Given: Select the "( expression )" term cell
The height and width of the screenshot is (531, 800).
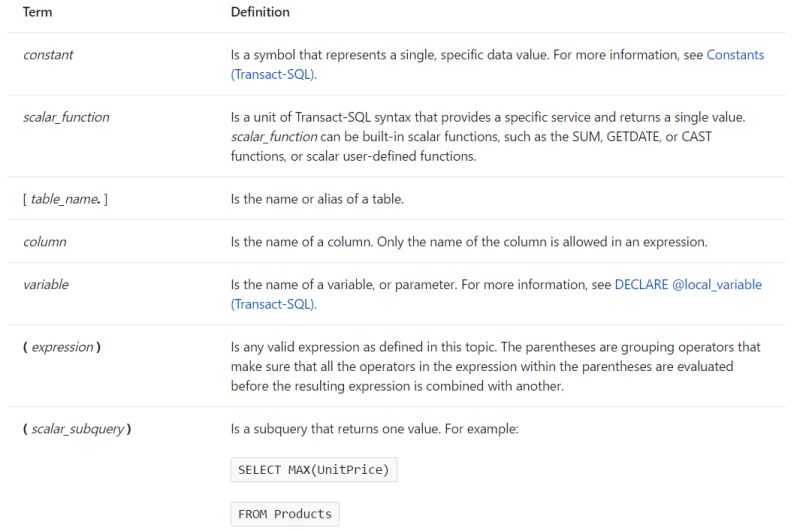Looking at the screenshot, I should (62, 347).
